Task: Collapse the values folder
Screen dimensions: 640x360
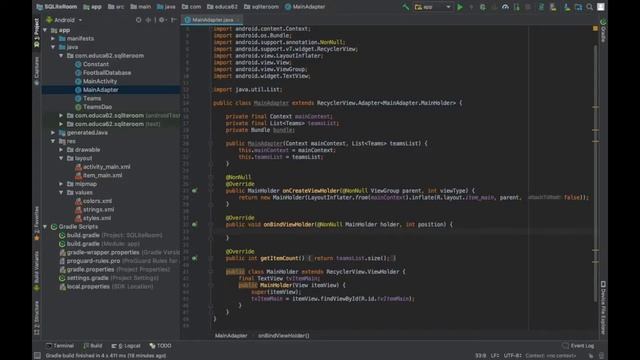Action: point(61,193)
